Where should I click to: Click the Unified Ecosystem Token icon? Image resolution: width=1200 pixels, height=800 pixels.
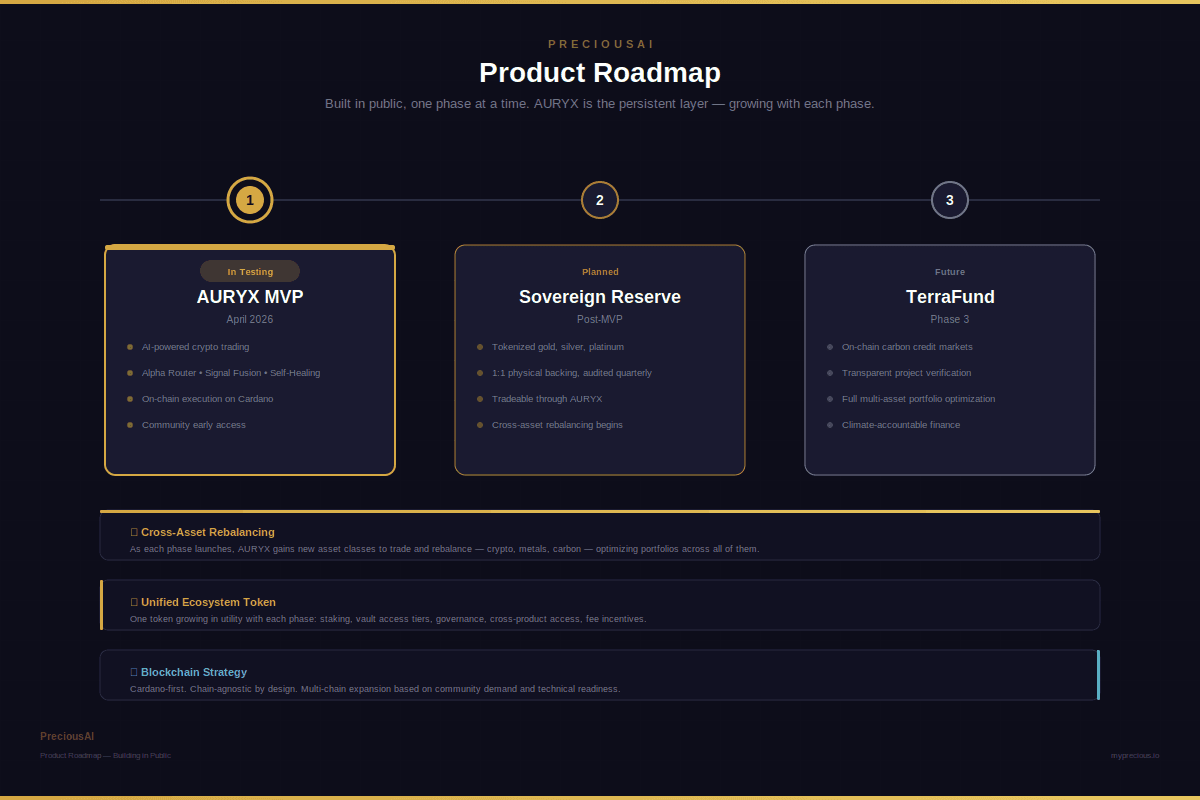134,601
